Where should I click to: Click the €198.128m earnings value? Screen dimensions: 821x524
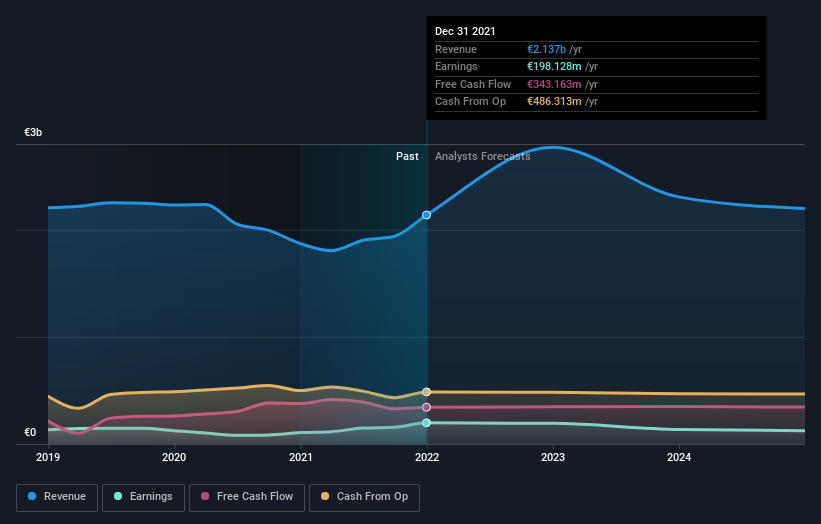click(x=554, y=66)
